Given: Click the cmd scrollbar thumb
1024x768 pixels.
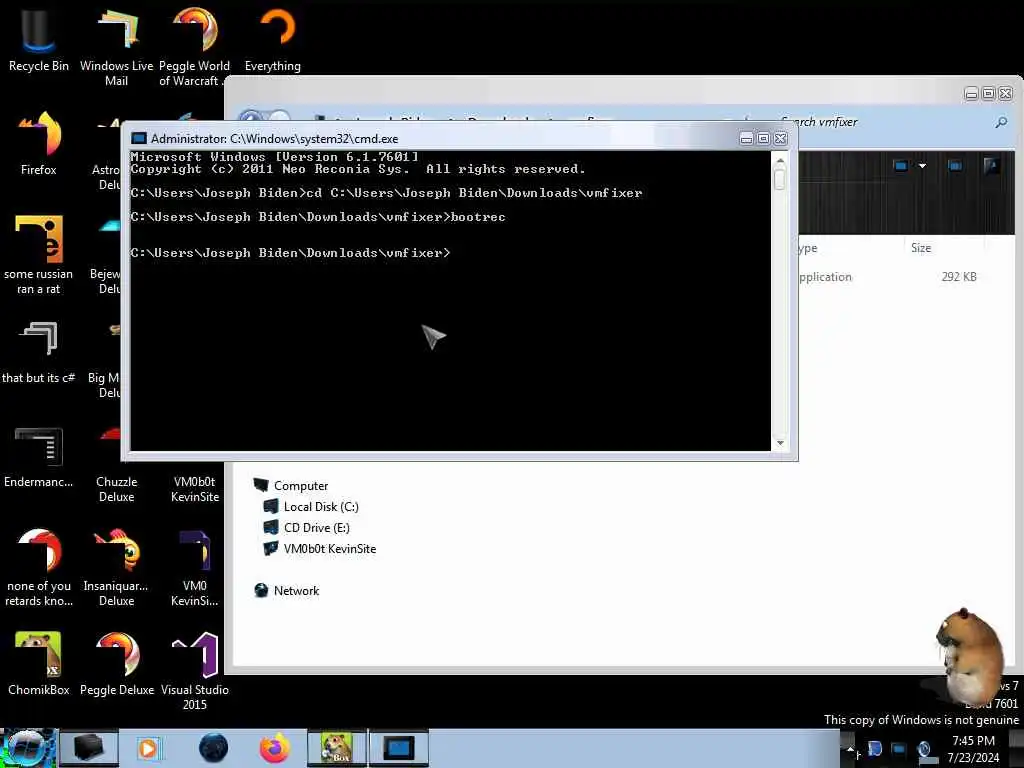Looking at the screenshot, I should 780,179.
